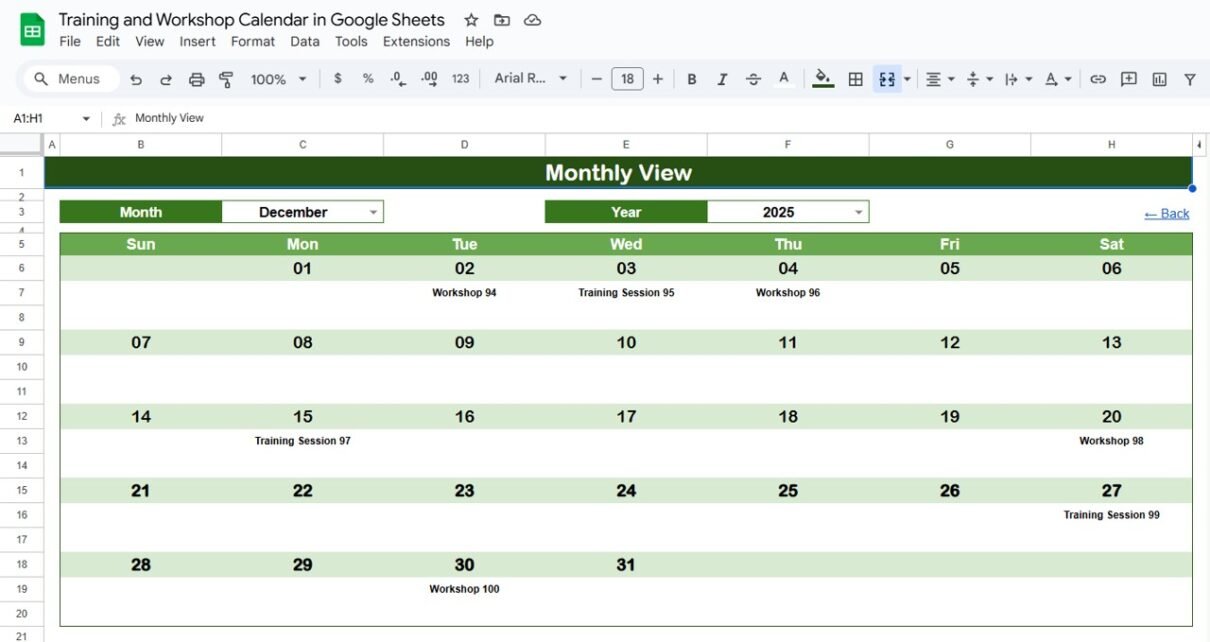Click the merge cells icon

pyautogui.click(x=886, y=79)
